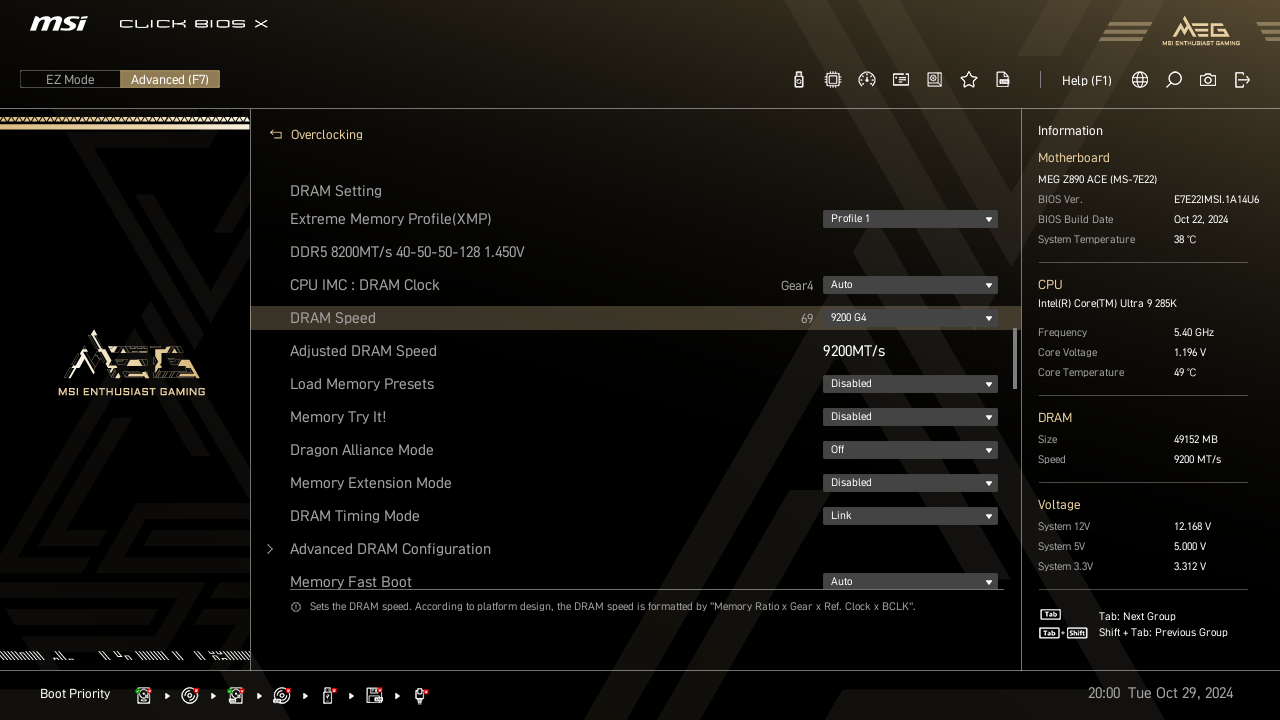This screenshot has height=720, width=1280.
Task: Open DRAM Timing Mode dropdown showing Link
Action: pos(910,516)
